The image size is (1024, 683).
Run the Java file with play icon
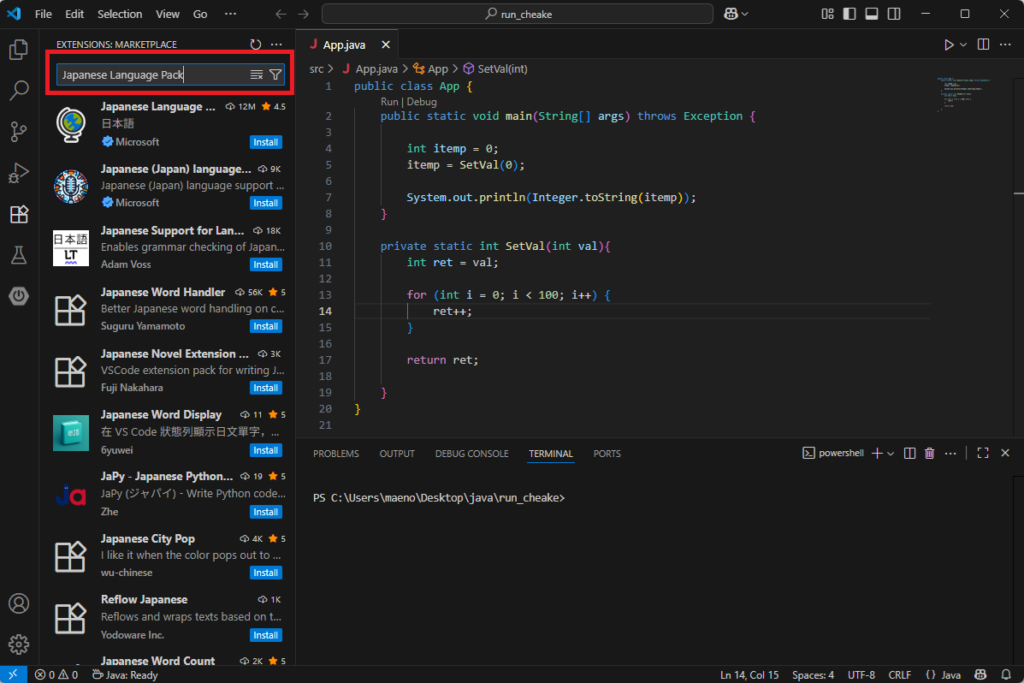[948, 44]
